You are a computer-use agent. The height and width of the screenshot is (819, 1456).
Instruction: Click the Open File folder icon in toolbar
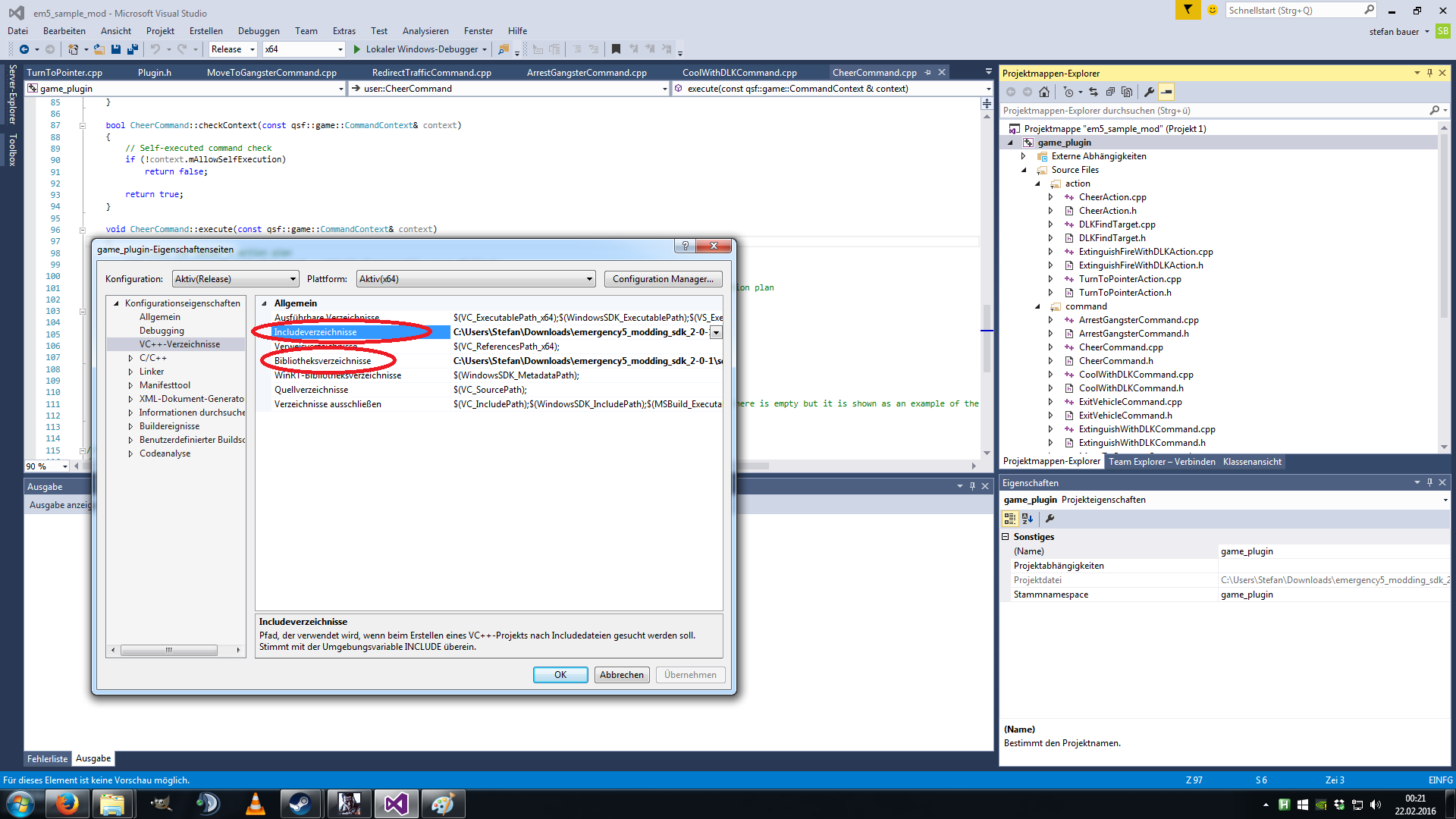(99, 49)
